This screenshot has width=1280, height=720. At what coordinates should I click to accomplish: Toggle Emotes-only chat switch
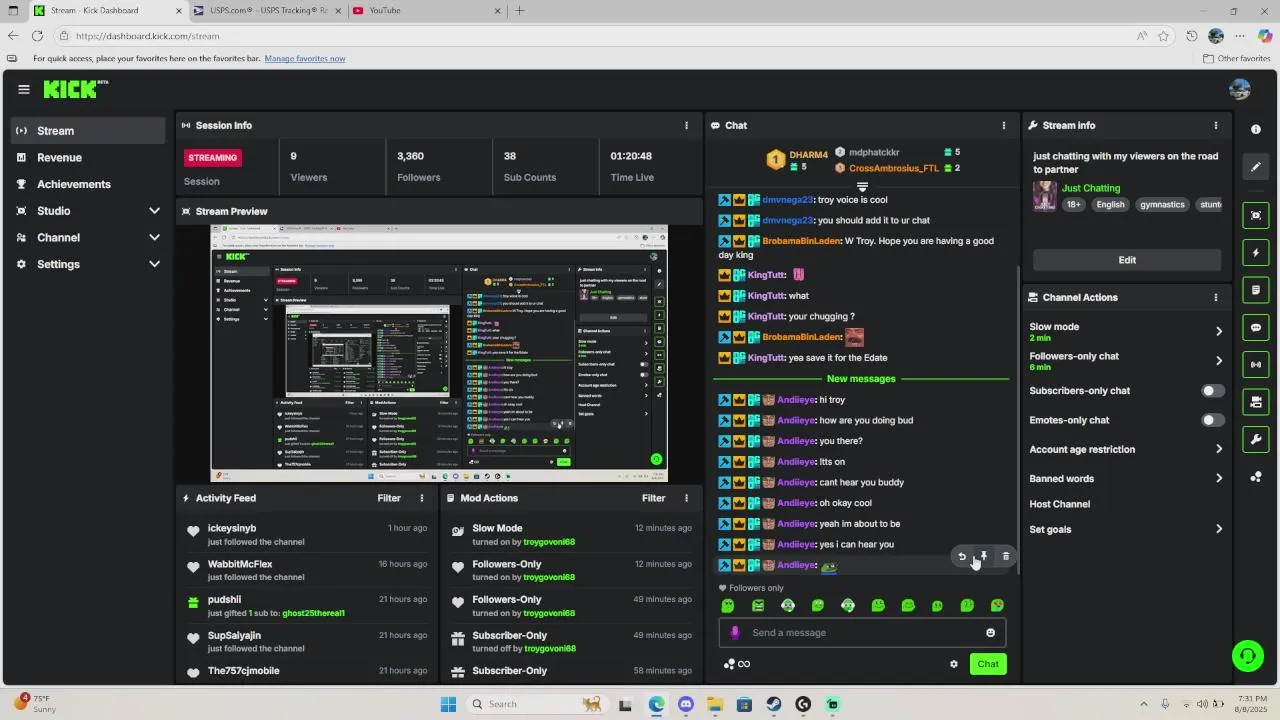click(1212, 420)
